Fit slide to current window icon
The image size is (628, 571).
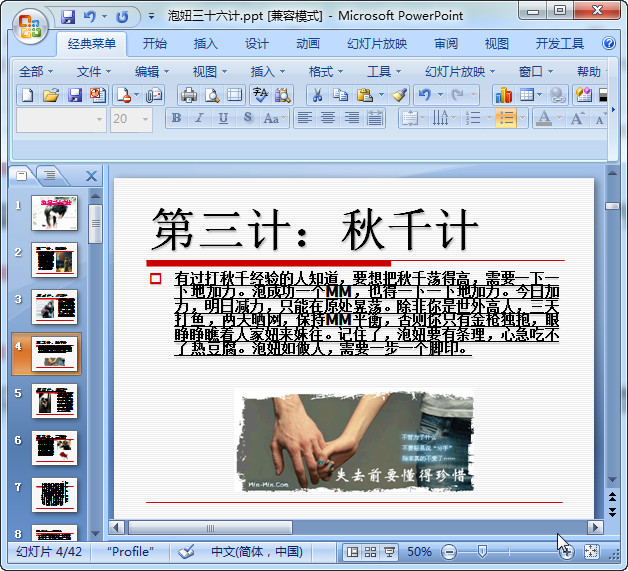click(591, 552)
